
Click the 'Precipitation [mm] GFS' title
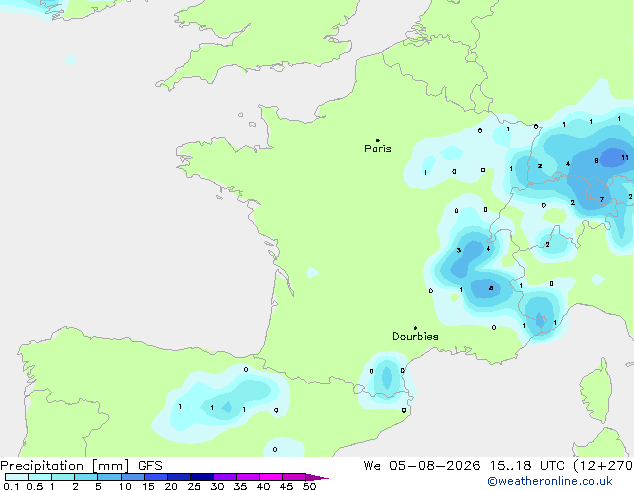tap(81, 466)
